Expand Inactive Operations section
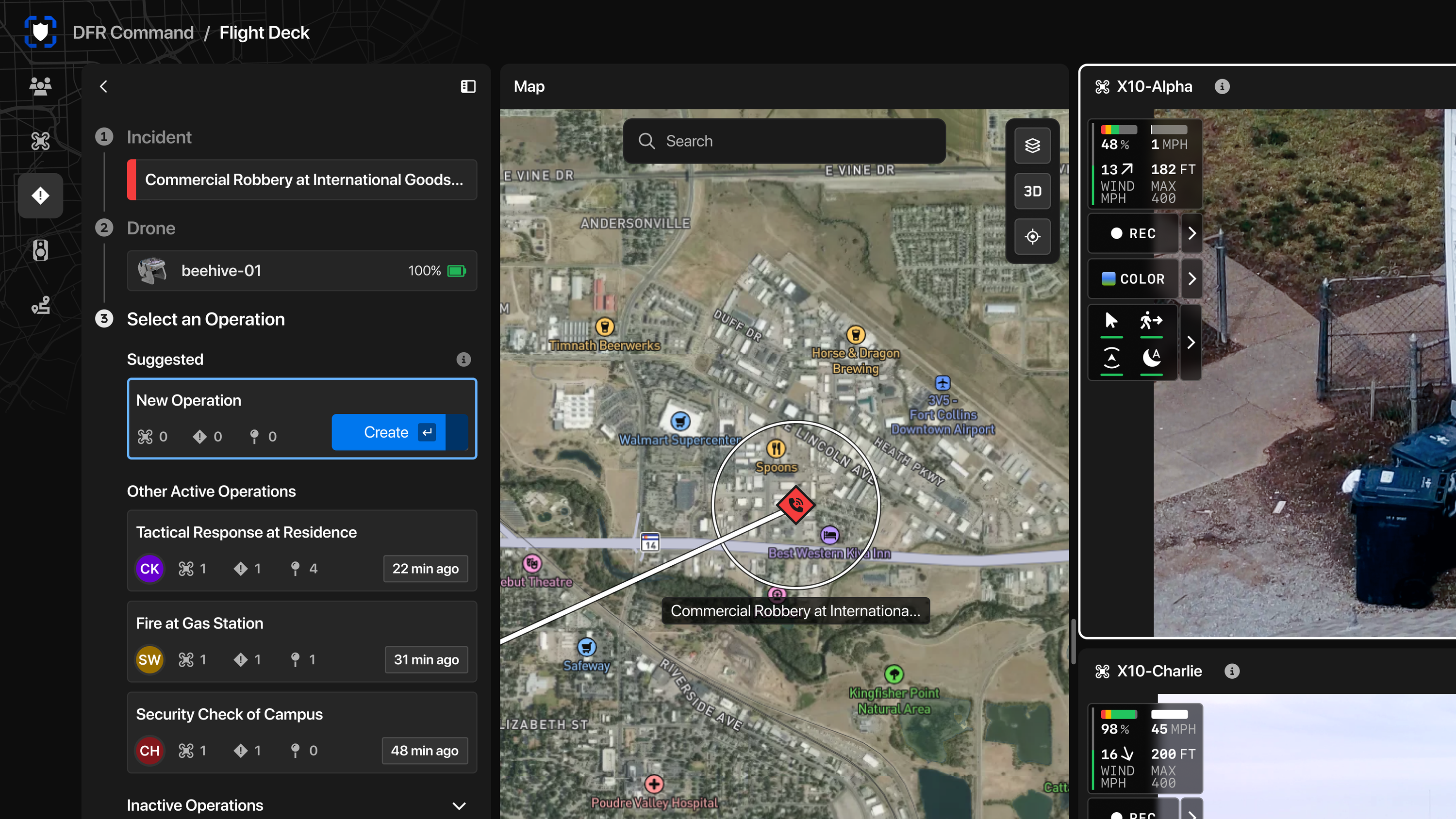 coord(459,805)
